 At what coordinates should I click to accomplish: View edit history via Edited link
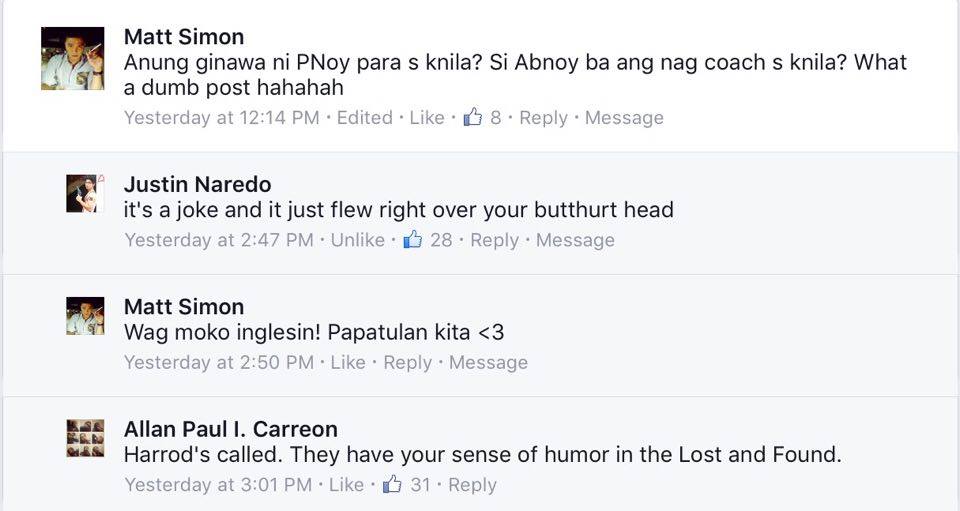(365, 117)
